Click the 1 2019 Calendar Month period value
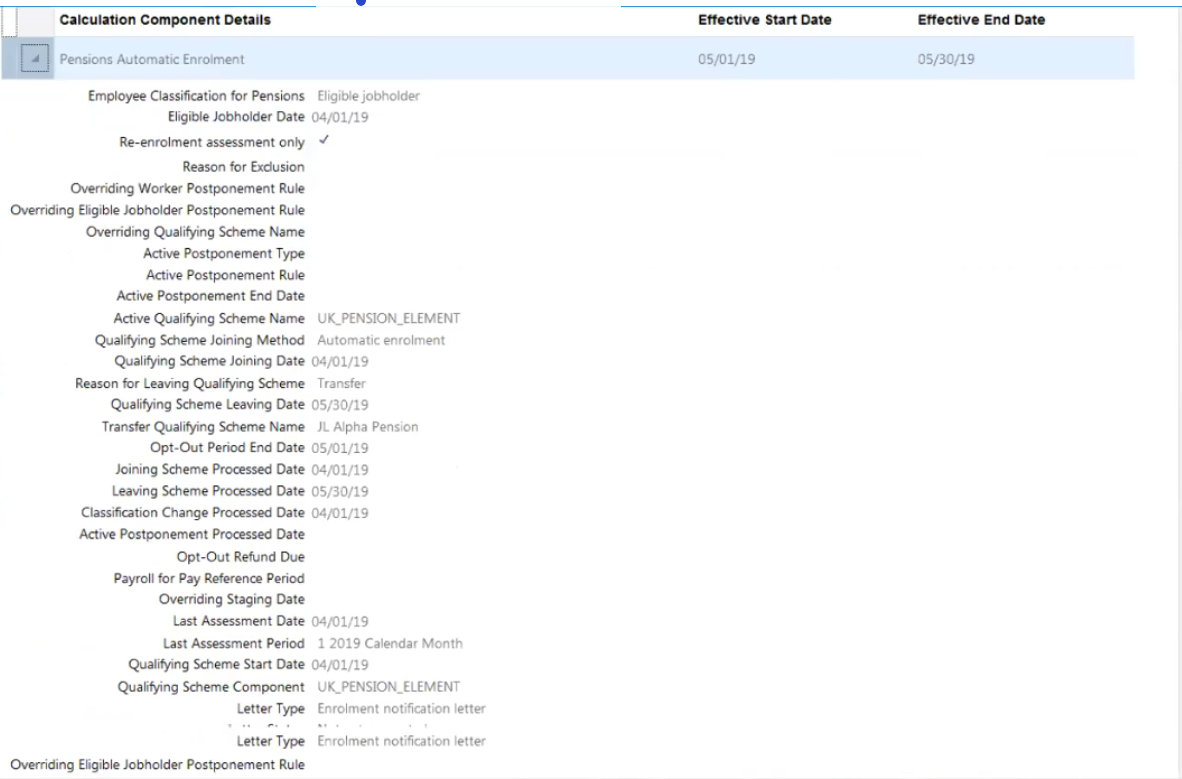The height and width of the screenshot is (779, 1182). click(x=390, y=643)
